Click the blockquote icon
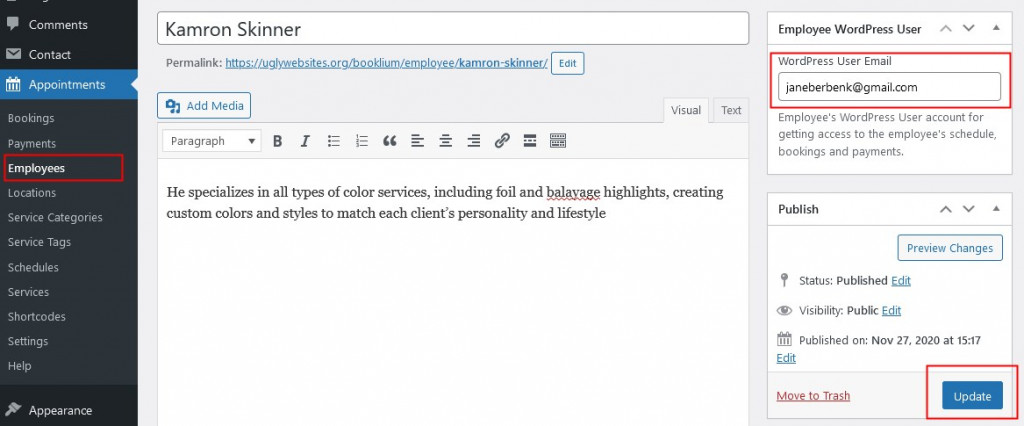 (x=390, y=141)
